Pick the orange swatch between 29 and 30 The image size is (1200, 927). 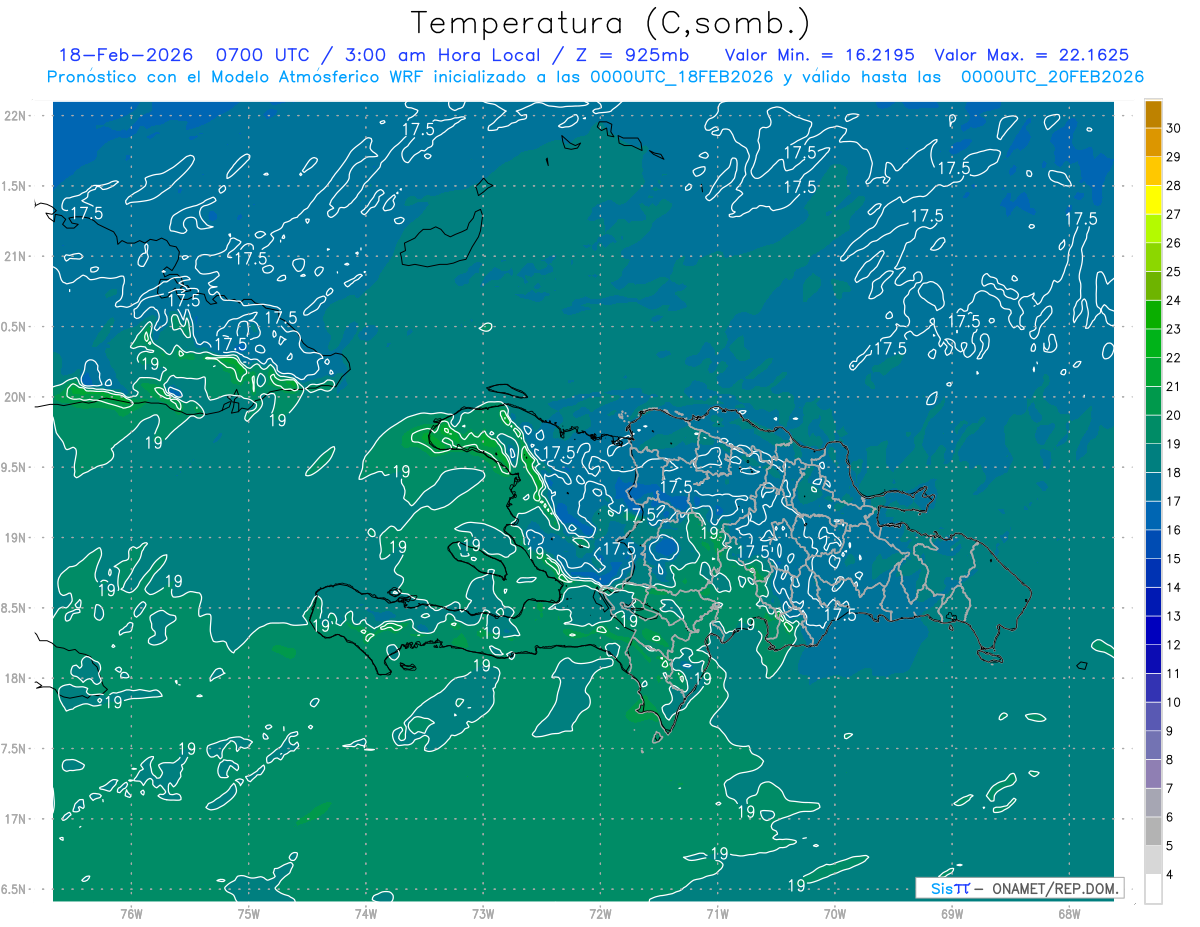click(x=1153, y=143)
